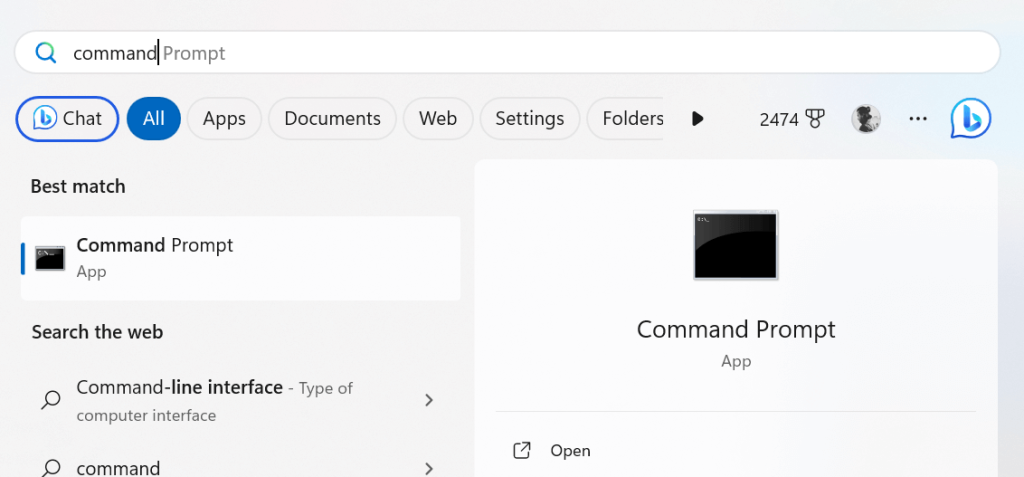
Task: Click Open to launch Command Prompt
Action: [x=570, y=451]
